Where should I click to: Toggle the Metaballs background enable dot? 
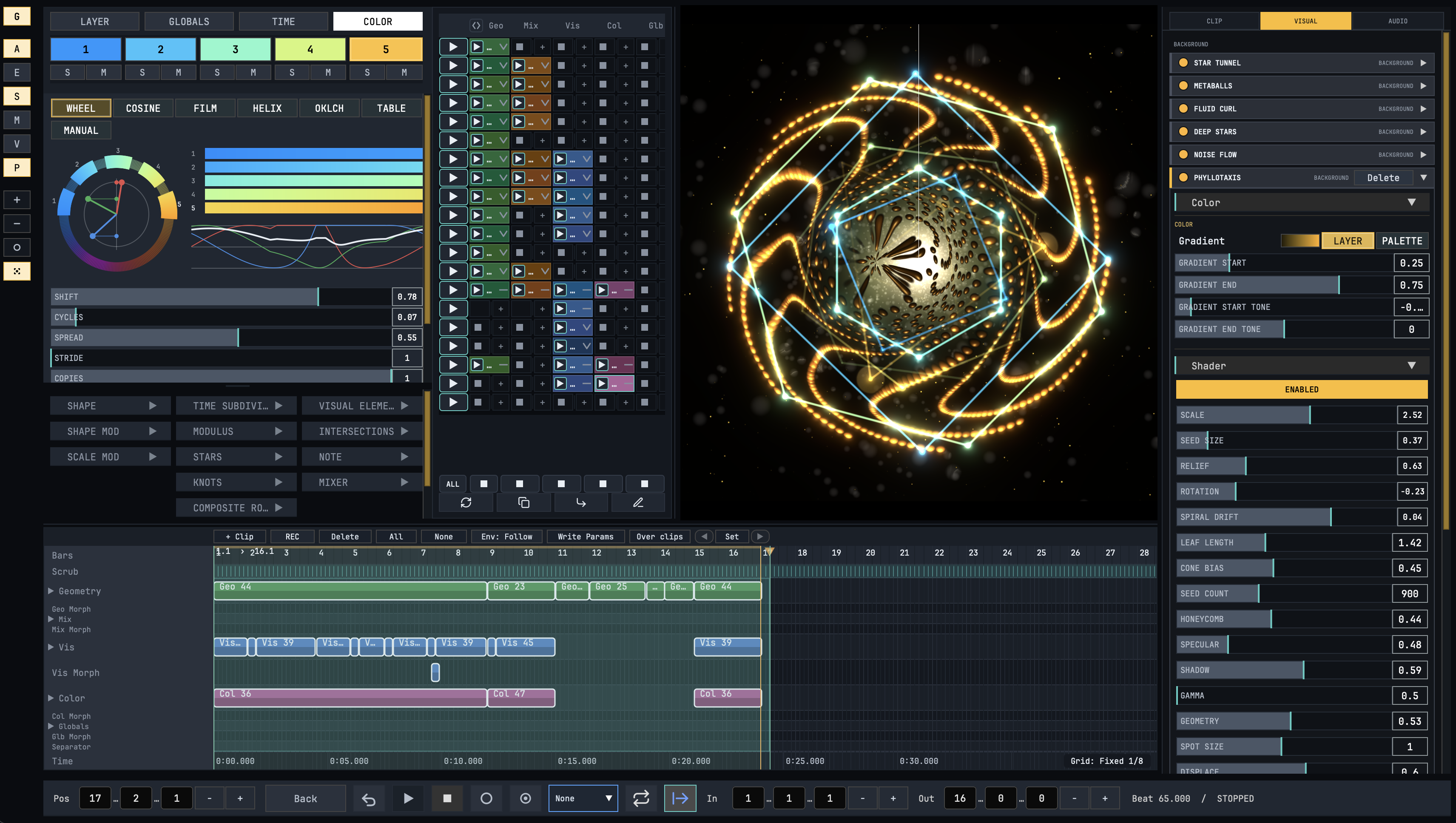1183,86
